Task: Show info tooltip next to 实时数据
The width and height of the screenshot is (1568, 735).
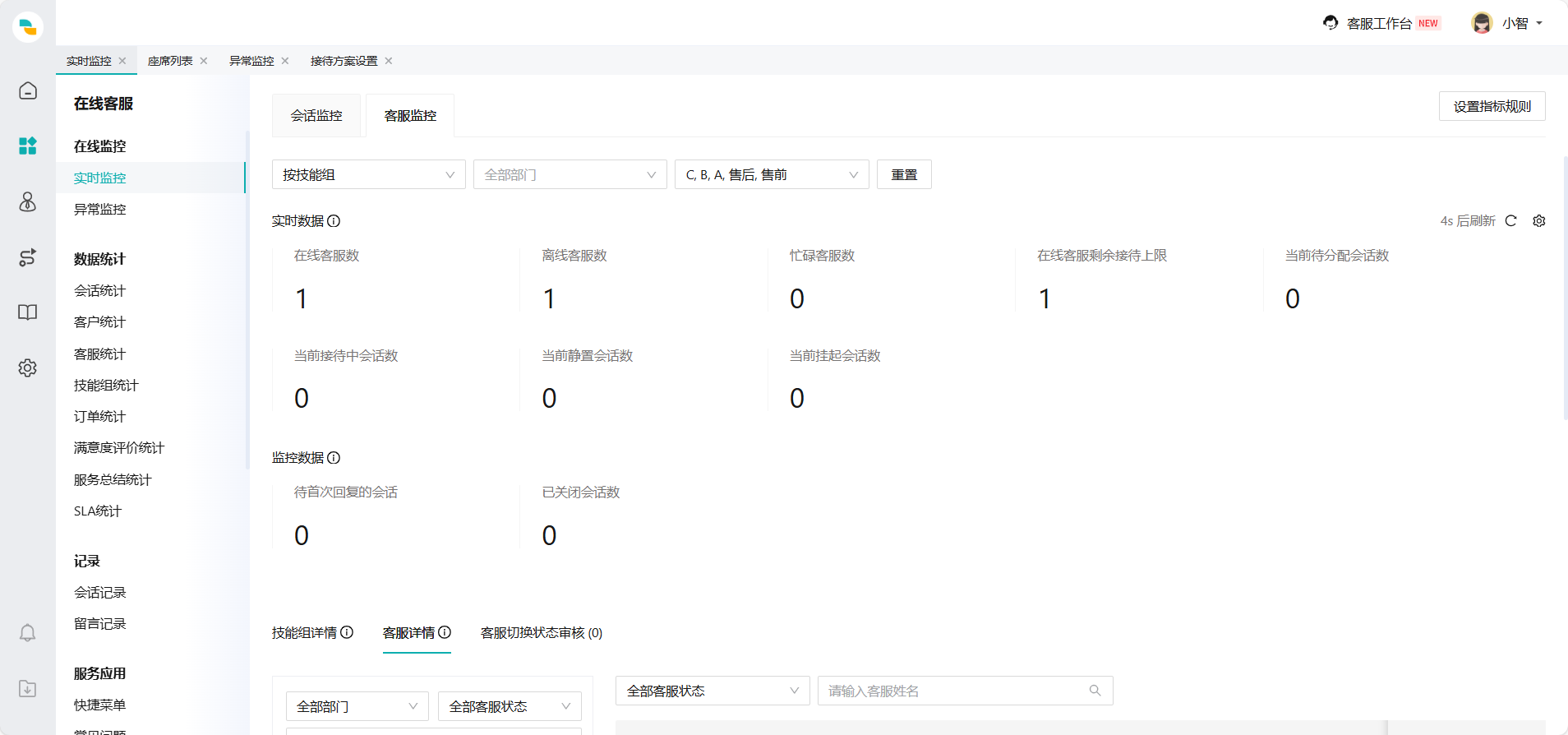Action: (x=334, y=220)
